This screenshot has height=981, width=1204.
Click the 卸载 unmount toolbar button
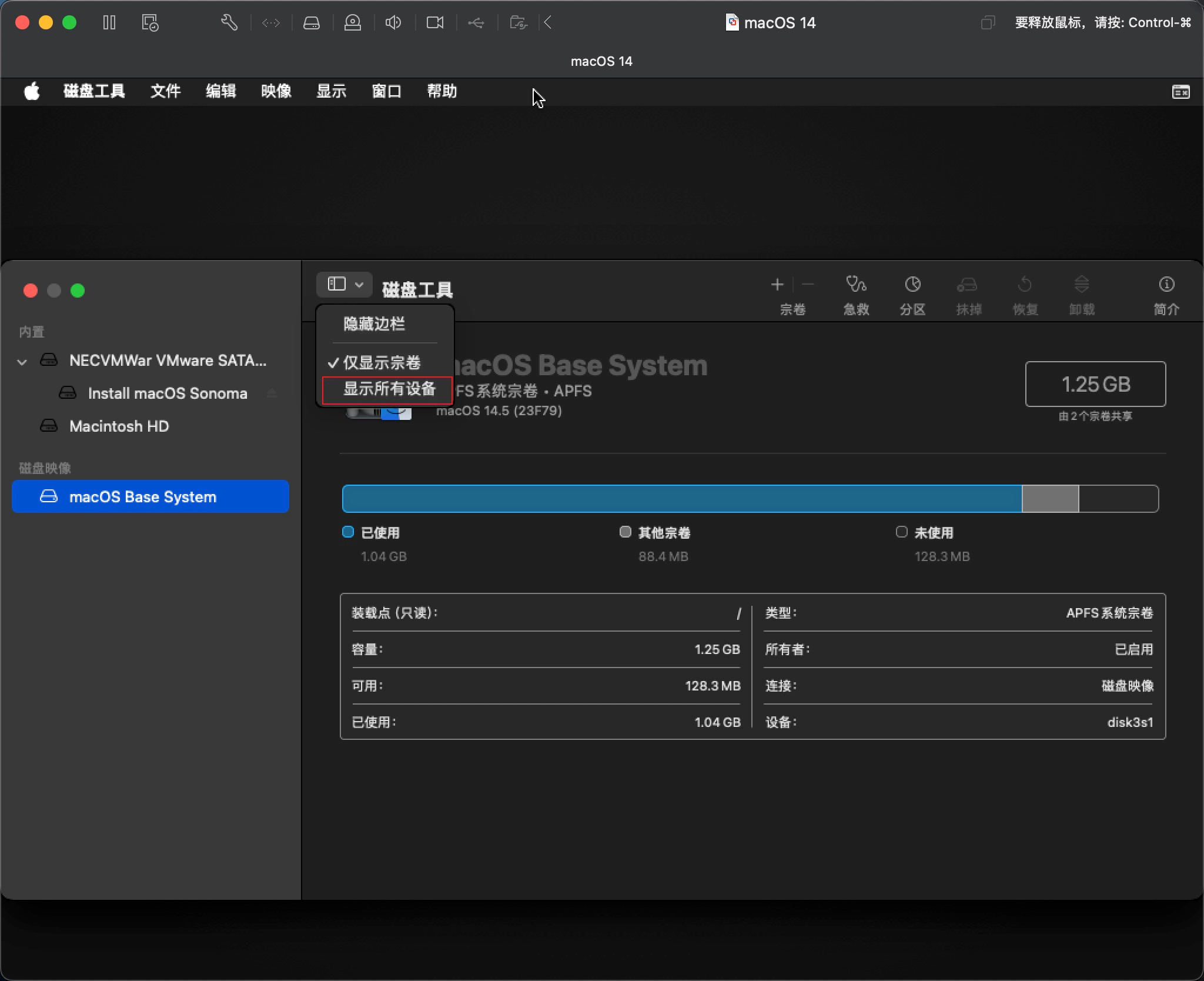coord(1081,296)
